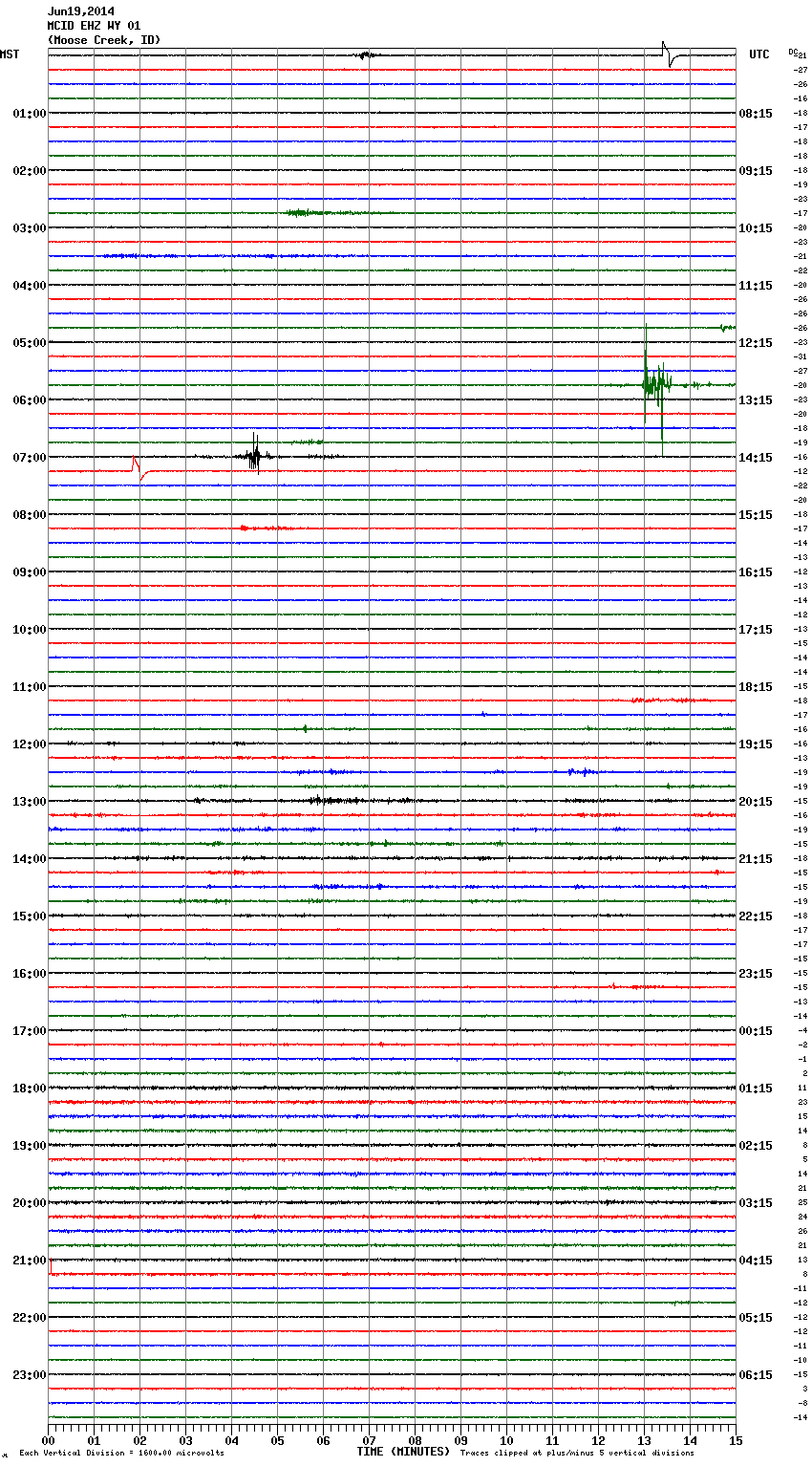Screen dimensions: 812x1466
Task: Click the black seismic burst on the 07:00 trace
Action: (x=254, y=456)
